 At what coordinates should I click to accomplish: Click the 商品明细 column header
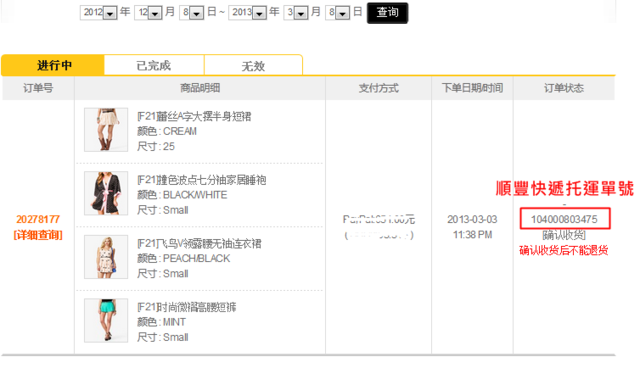click(200, 88)
